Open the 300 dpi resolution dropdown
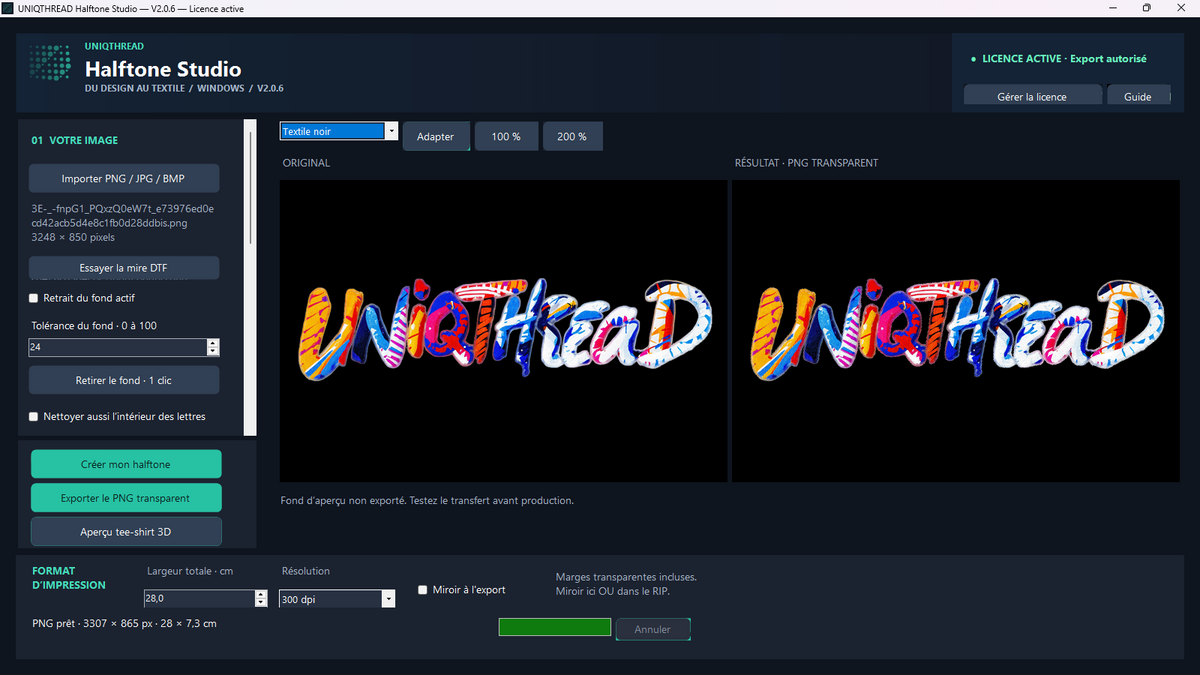This screenshot has height=675, width=1200. [338, 599]
